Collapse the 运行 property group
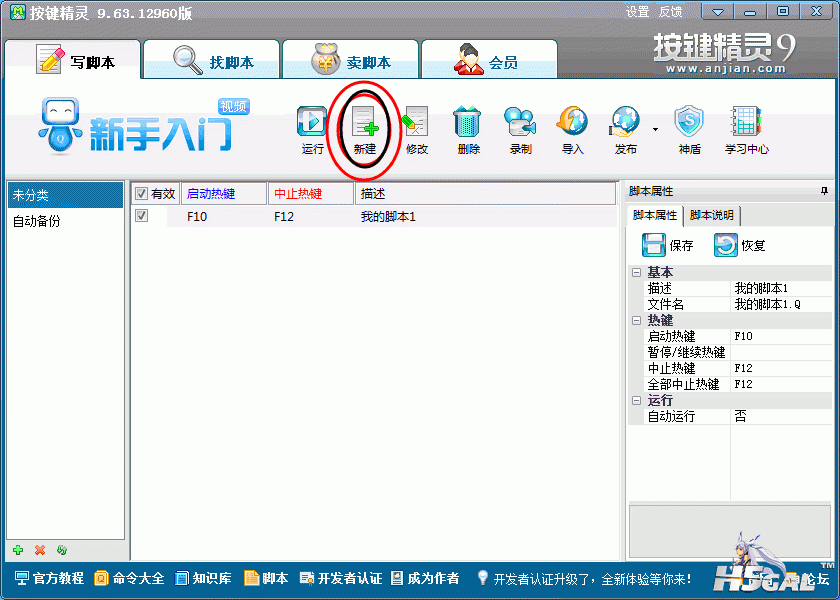 636,401
